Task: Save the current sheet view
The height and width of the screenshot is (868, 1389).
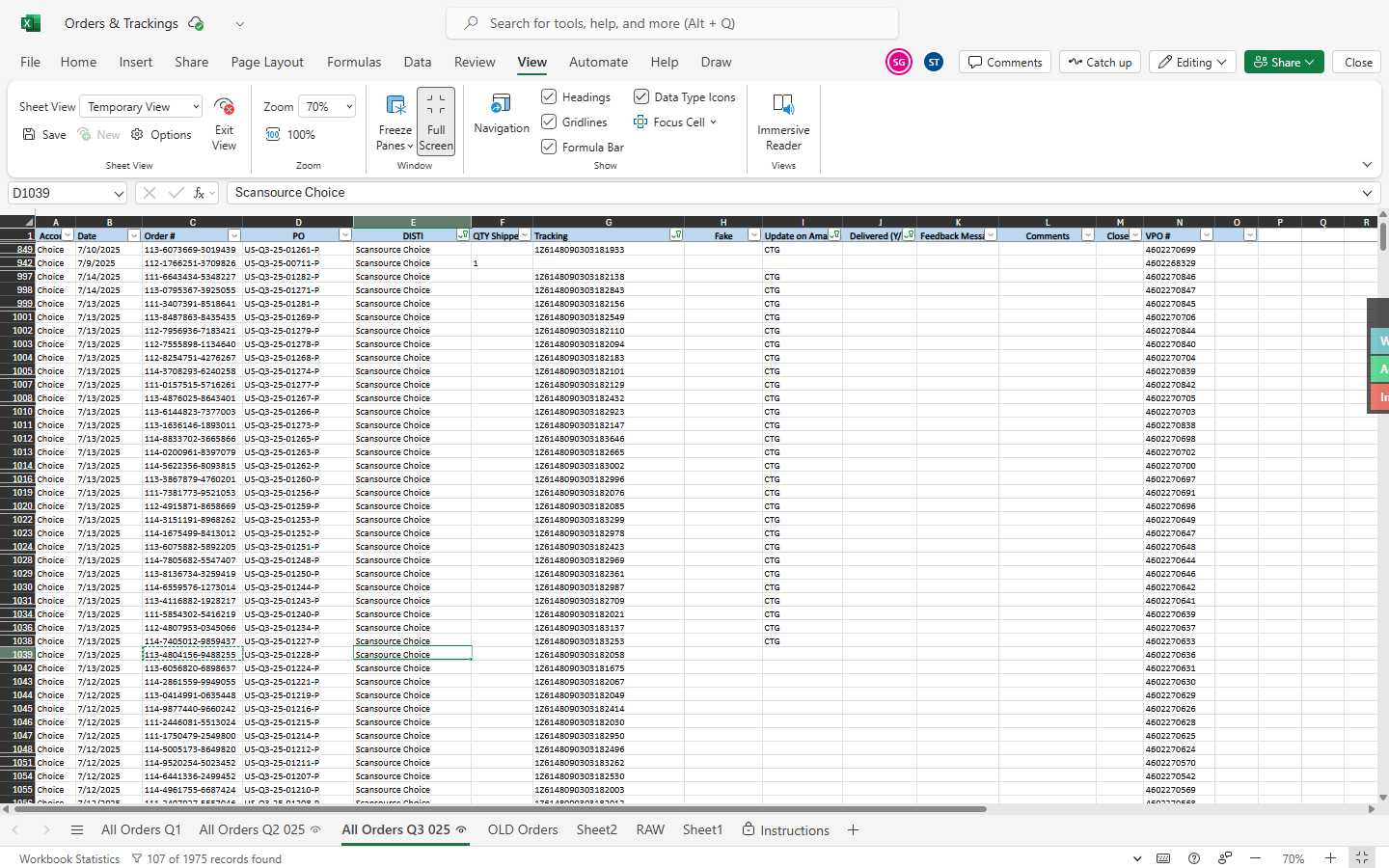Action: coord(44,135)
